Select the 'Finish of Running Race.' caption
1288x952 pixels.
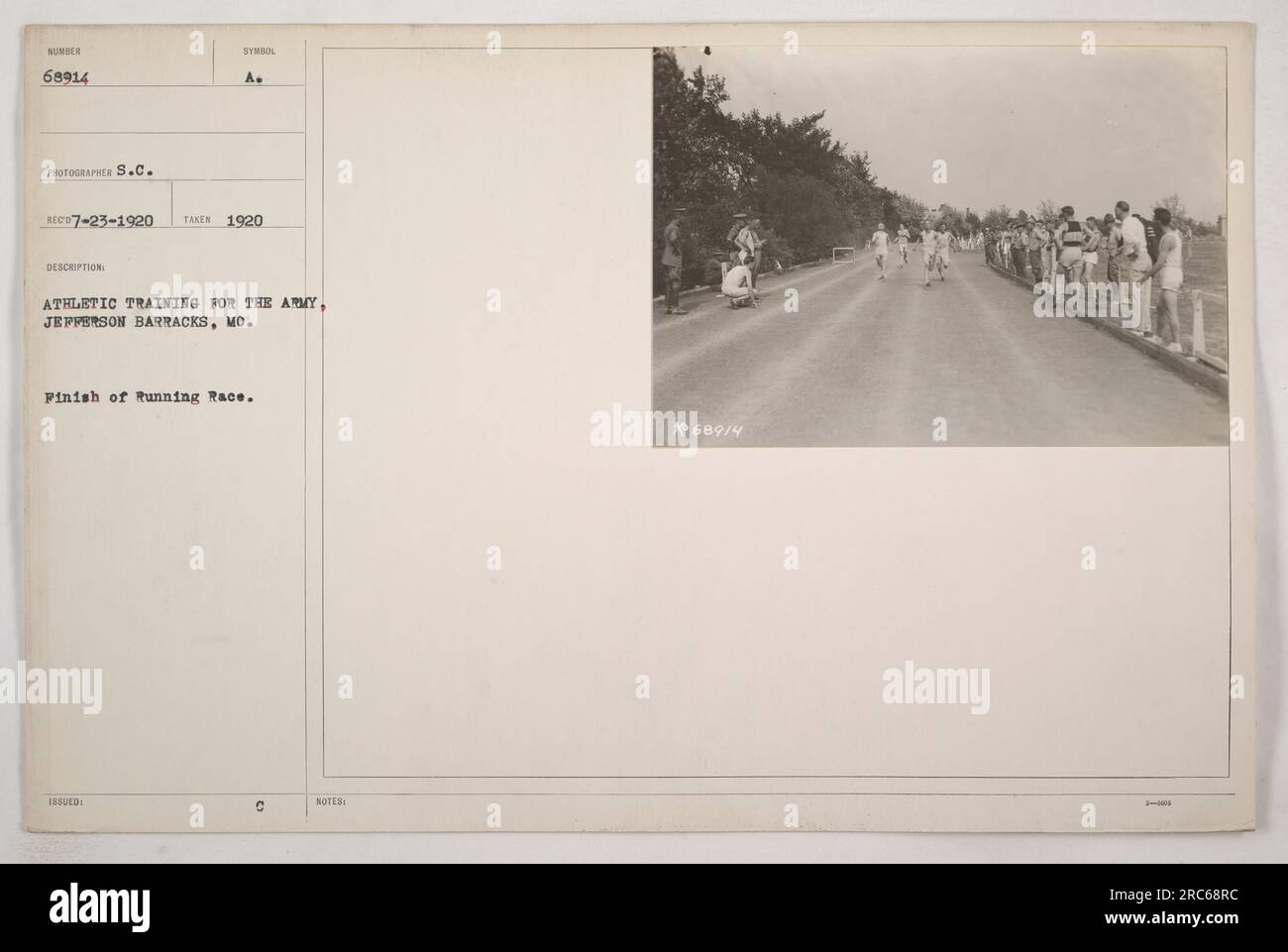coord(150,396)
